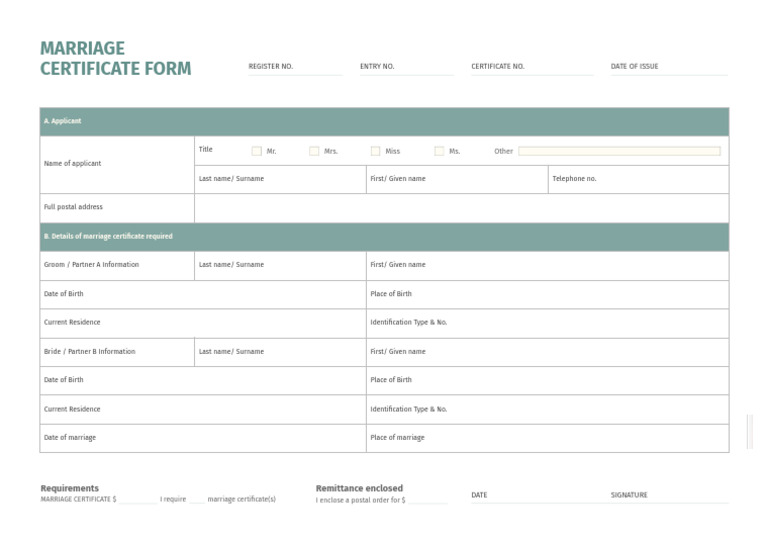Viewport: 768px width, 543px height.
Task: Click the Date of Issue field line
Action: point(669,74)
